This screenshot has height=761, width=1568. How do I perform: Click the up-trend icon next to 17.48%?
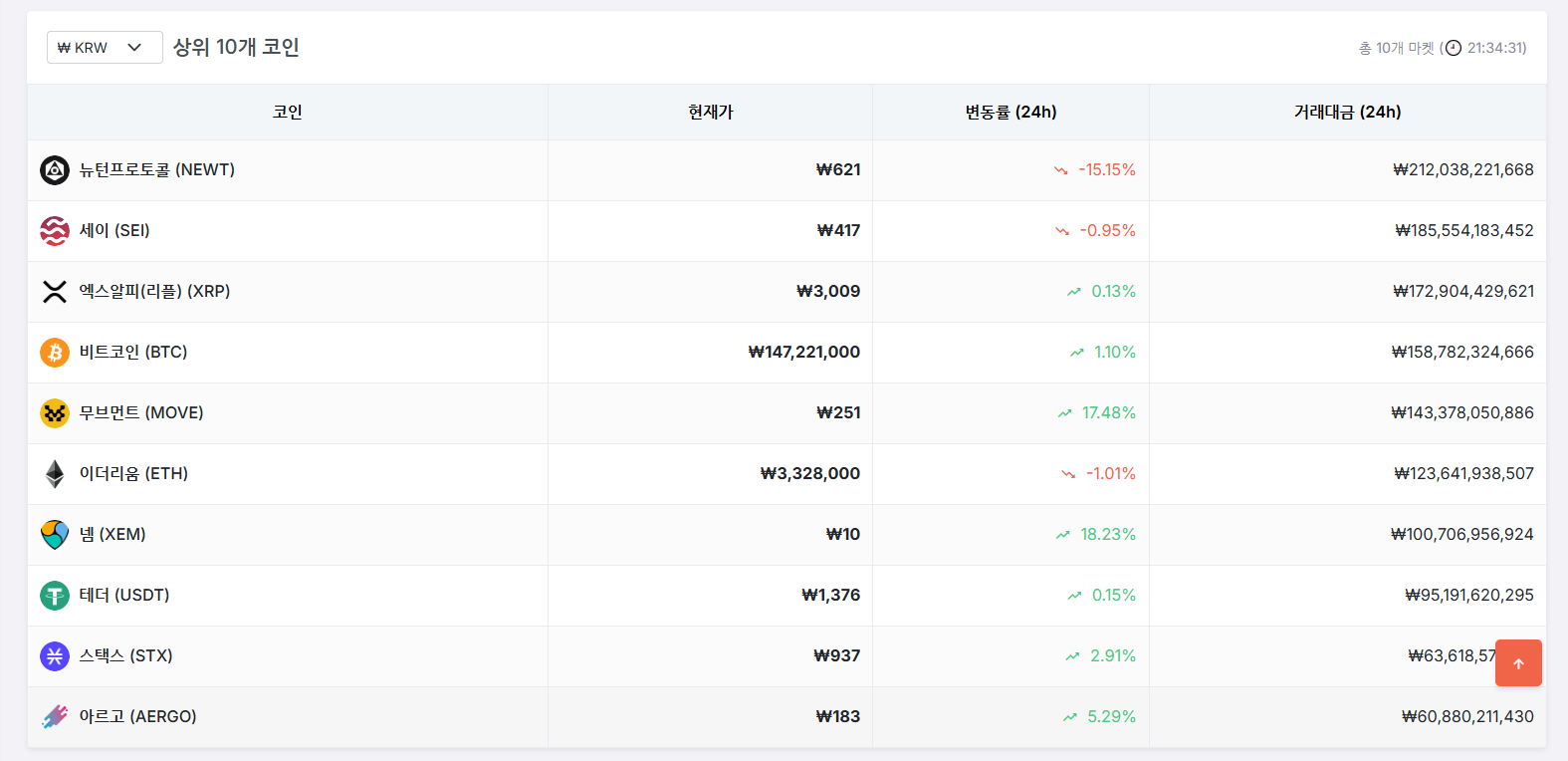click(x=1065, y=413)
